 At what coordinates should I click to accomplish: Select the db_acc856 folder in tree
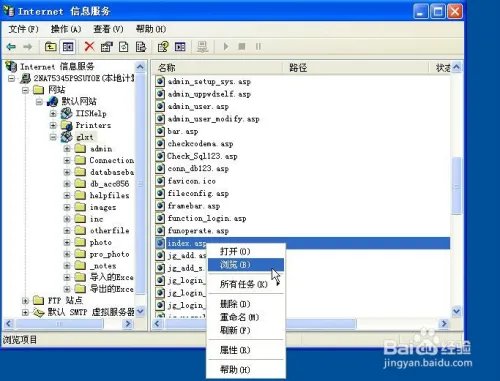click(x=109, y=184)
